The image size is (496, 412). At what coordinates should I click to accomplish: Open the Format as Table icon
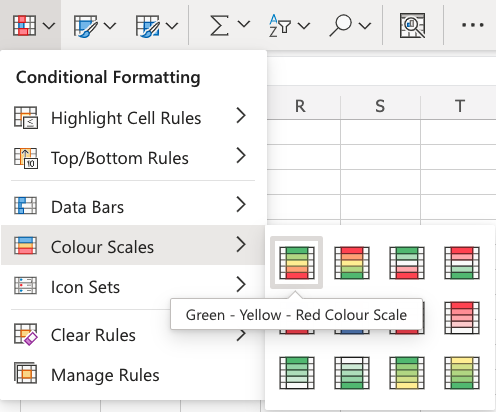pyautogui.click(x=86, y=26)
